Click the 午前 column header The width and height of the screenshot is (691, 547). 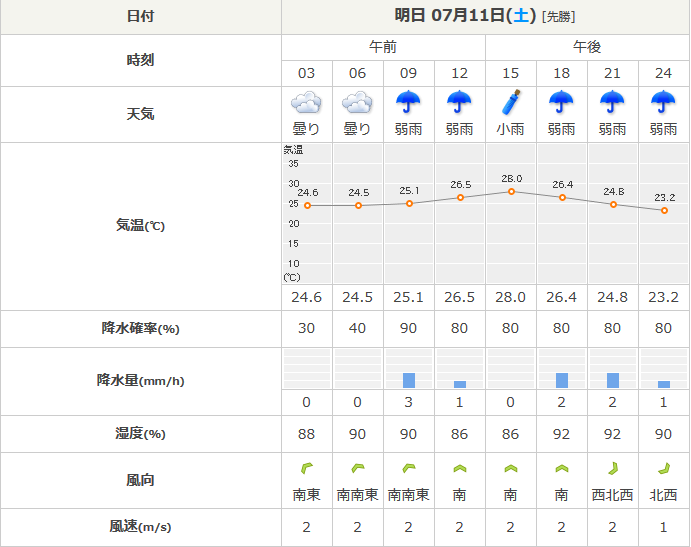point(383,47)
